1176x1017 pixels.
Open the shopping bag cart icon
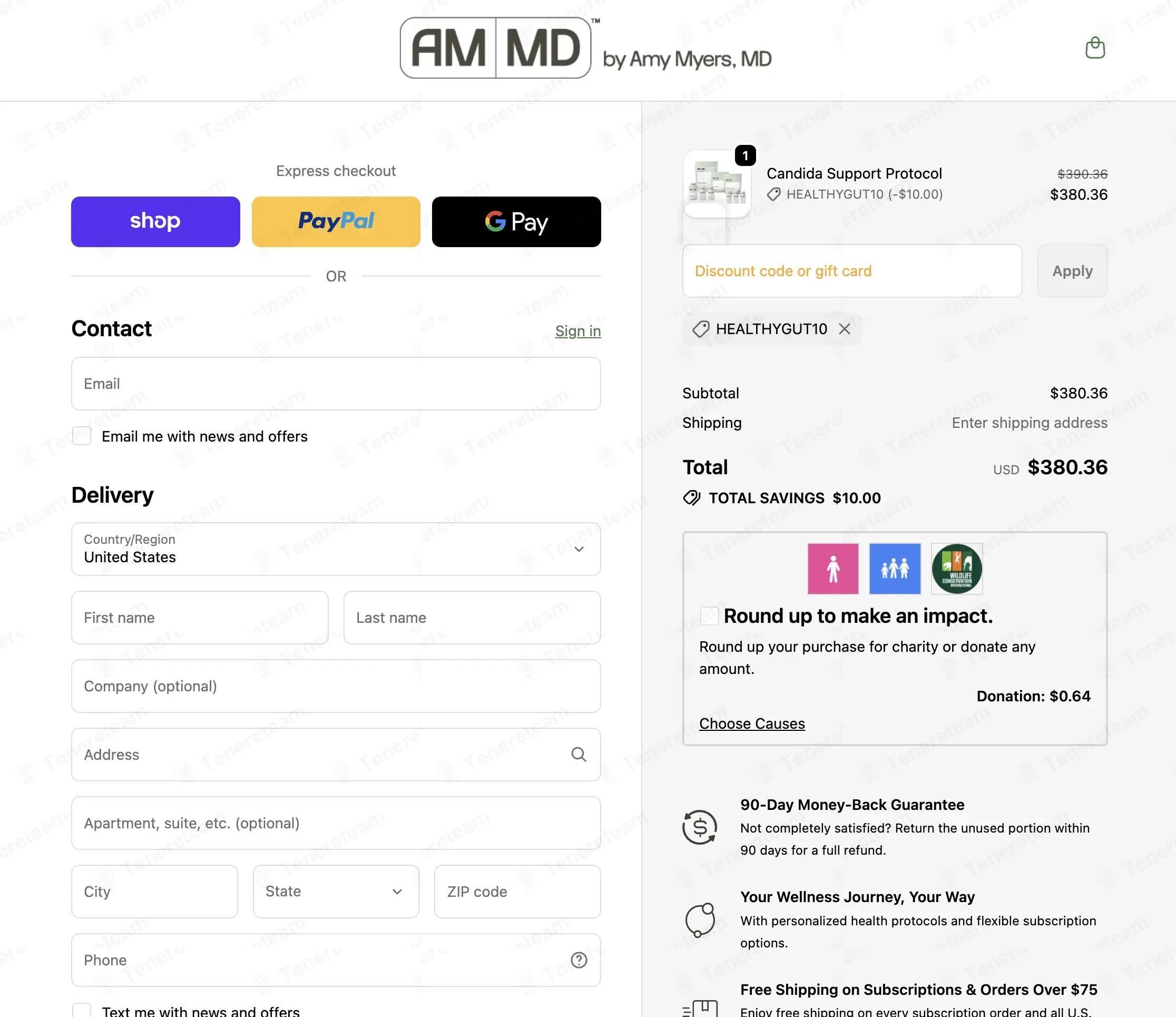click(x=1095, y=47)
